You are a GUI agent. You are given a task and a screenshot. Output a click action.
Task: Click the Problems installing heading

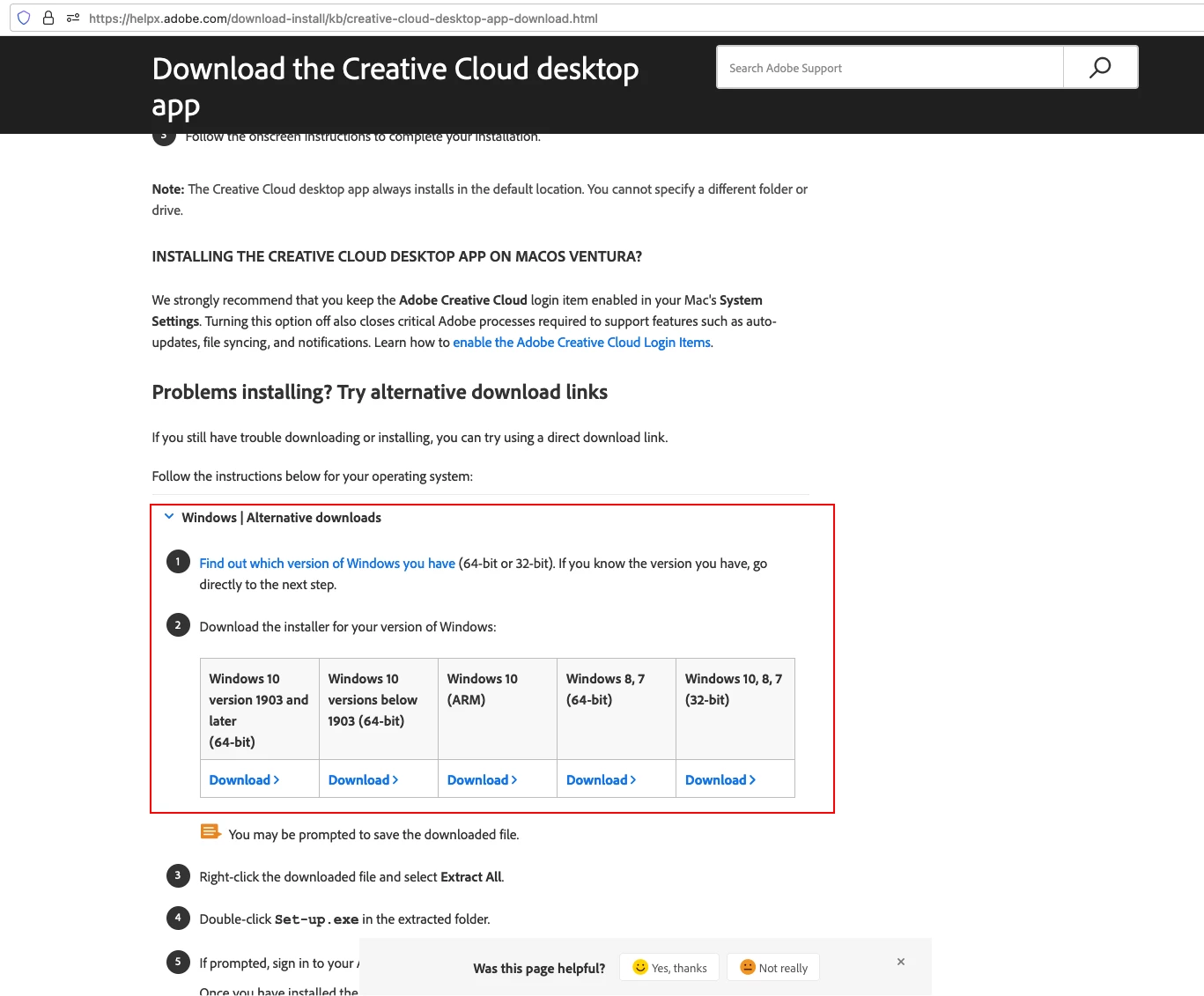click(x=380, y=392)
